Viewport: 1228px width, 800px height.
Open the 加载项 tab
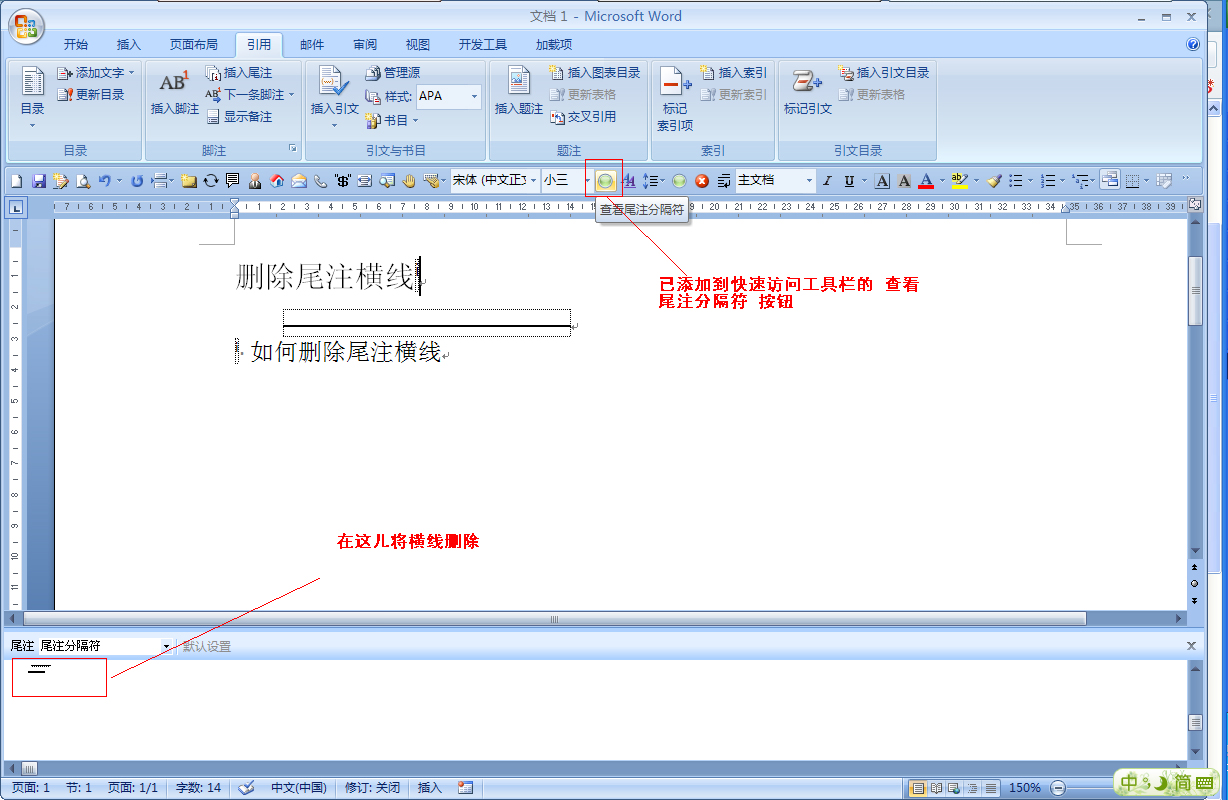click(553, 45)
